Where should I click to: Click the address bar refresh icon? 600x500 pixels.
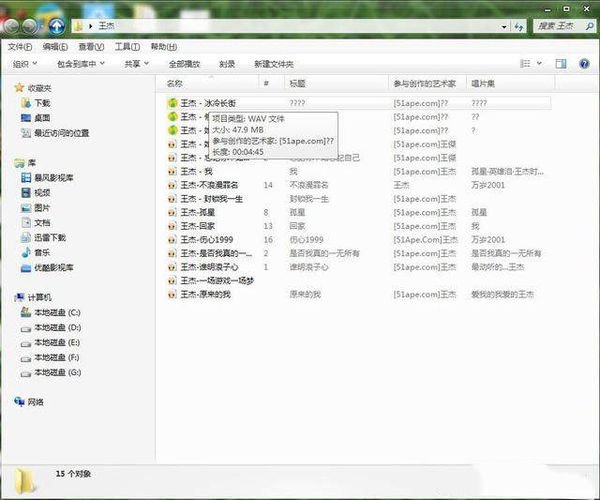point(519,26)
